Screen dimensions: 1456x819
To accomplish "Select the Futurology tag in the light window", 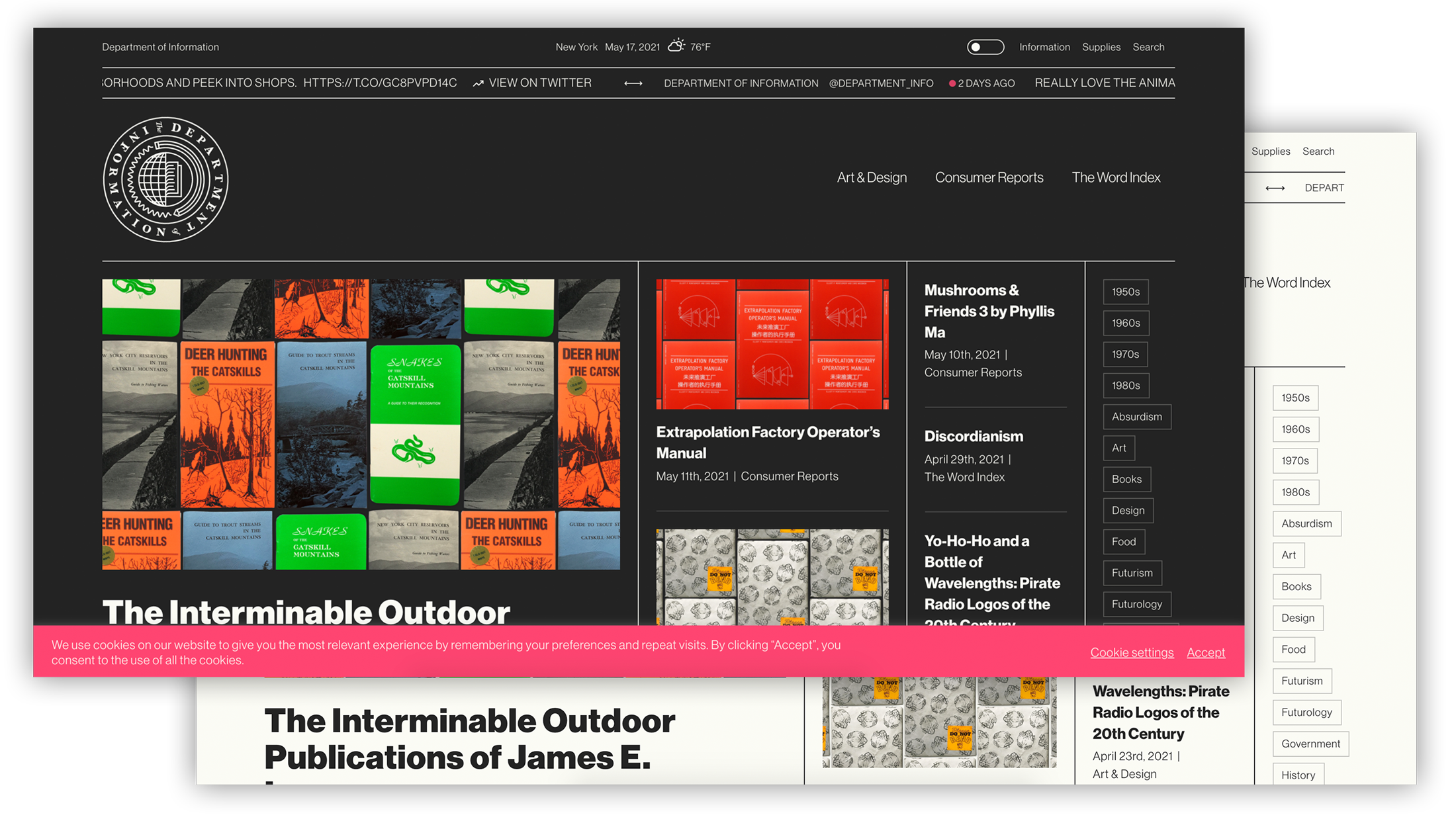I will click(1306, 712).
